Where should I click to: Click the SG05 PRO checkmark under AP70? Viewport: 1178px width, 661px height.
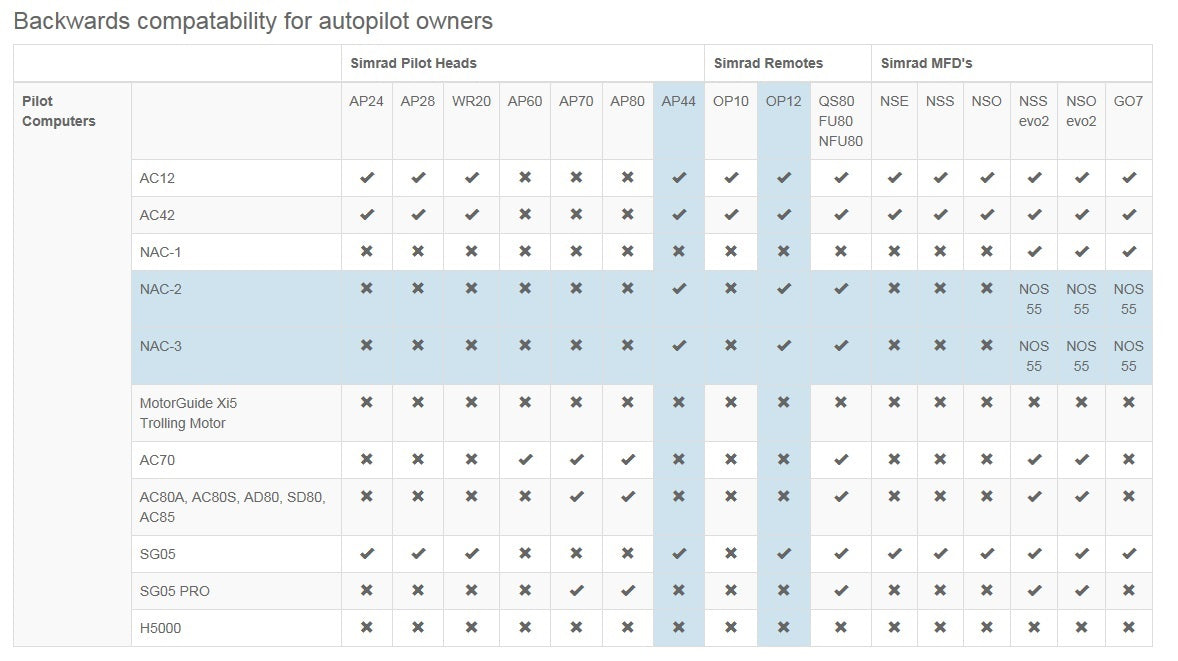click(576, 591)
